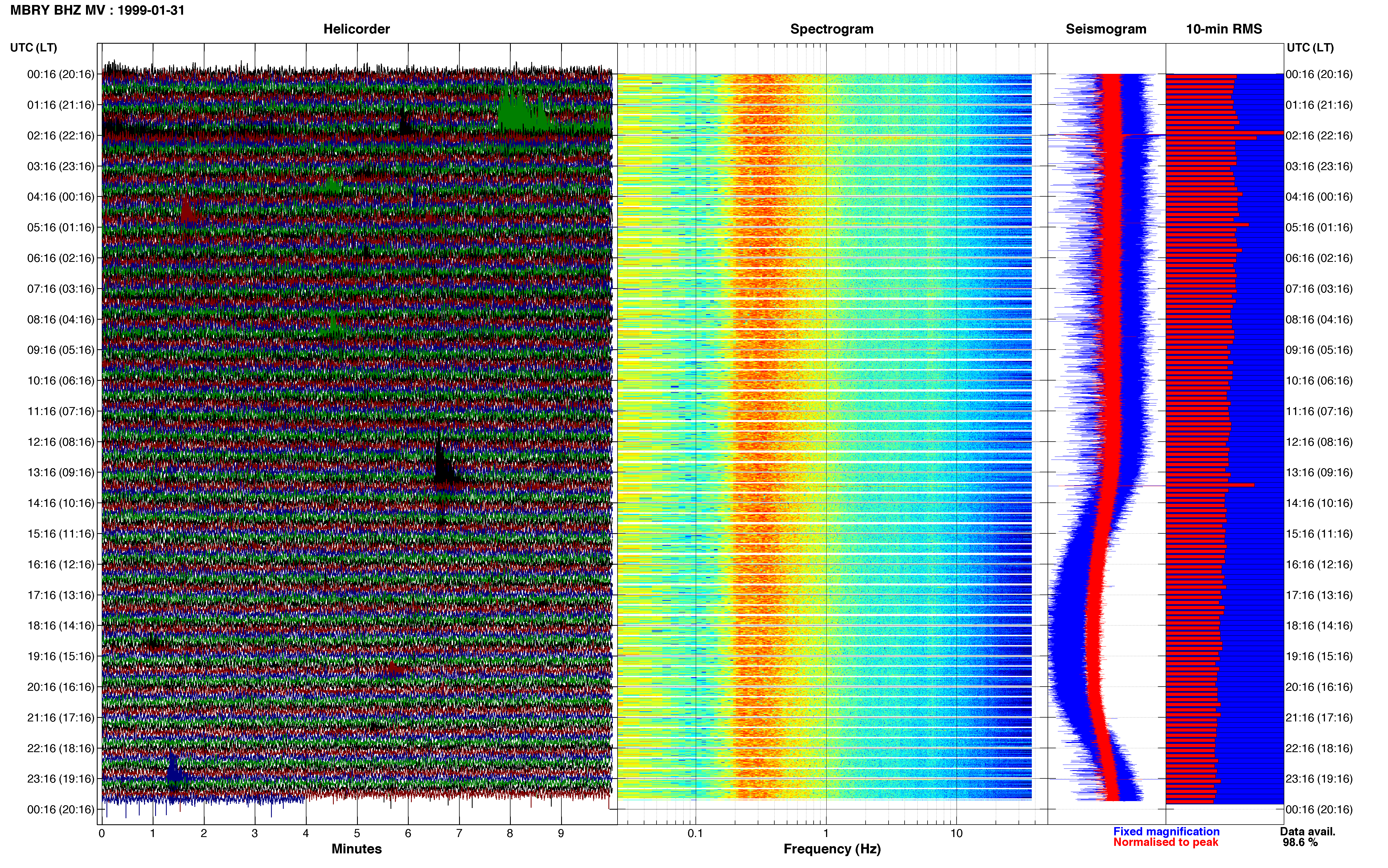Click left-axis time label '05:16 (01:16)'
Viewport: 1388px width, 868px height.
click(61, 227)
